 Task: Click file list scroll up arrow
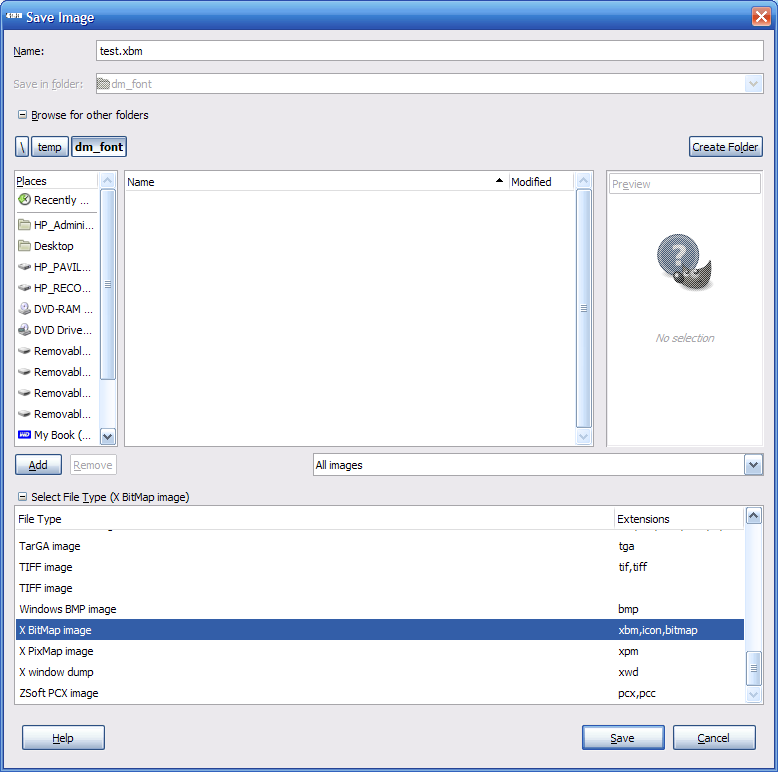coord(584,180)
